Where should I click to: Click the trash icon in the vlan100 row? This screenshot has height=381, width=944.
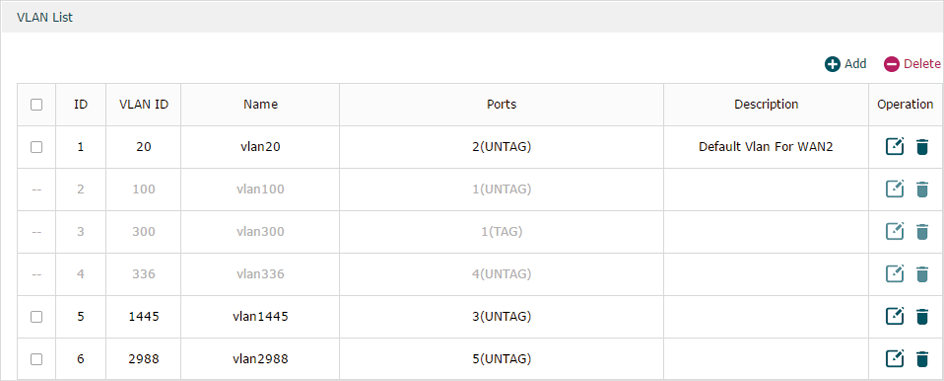922,190
